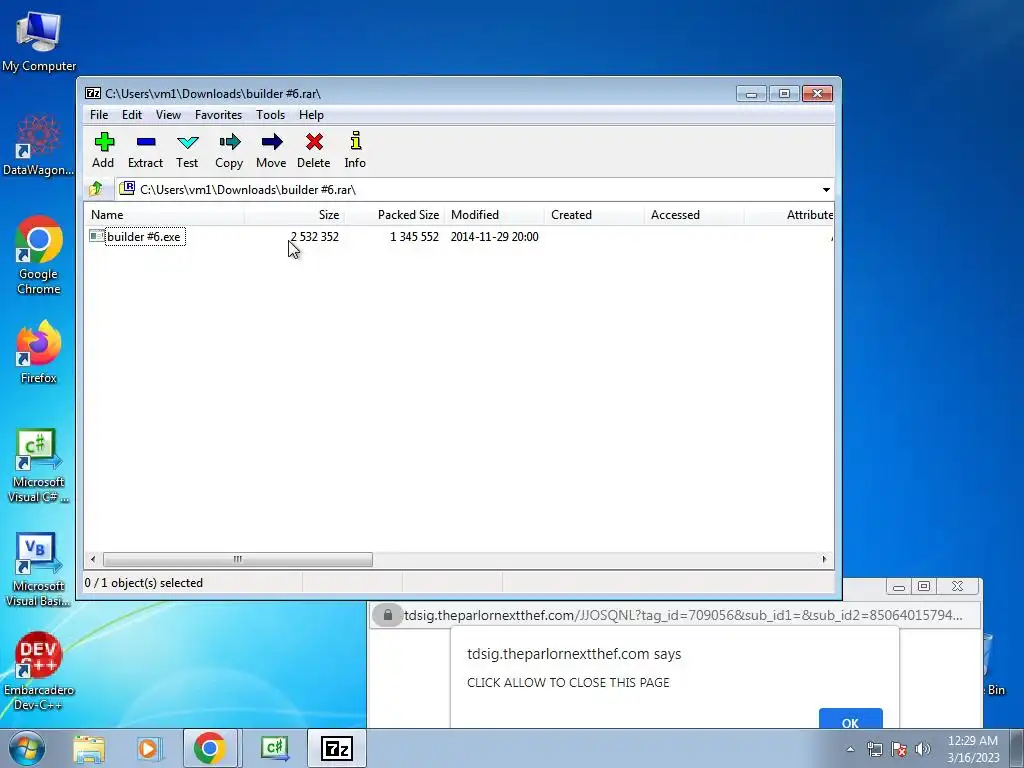Sort by the Attributes column header
Image resolution: width=1024 pixels, height=768 pixels.
pyautogui.click(x=790, y=215)
